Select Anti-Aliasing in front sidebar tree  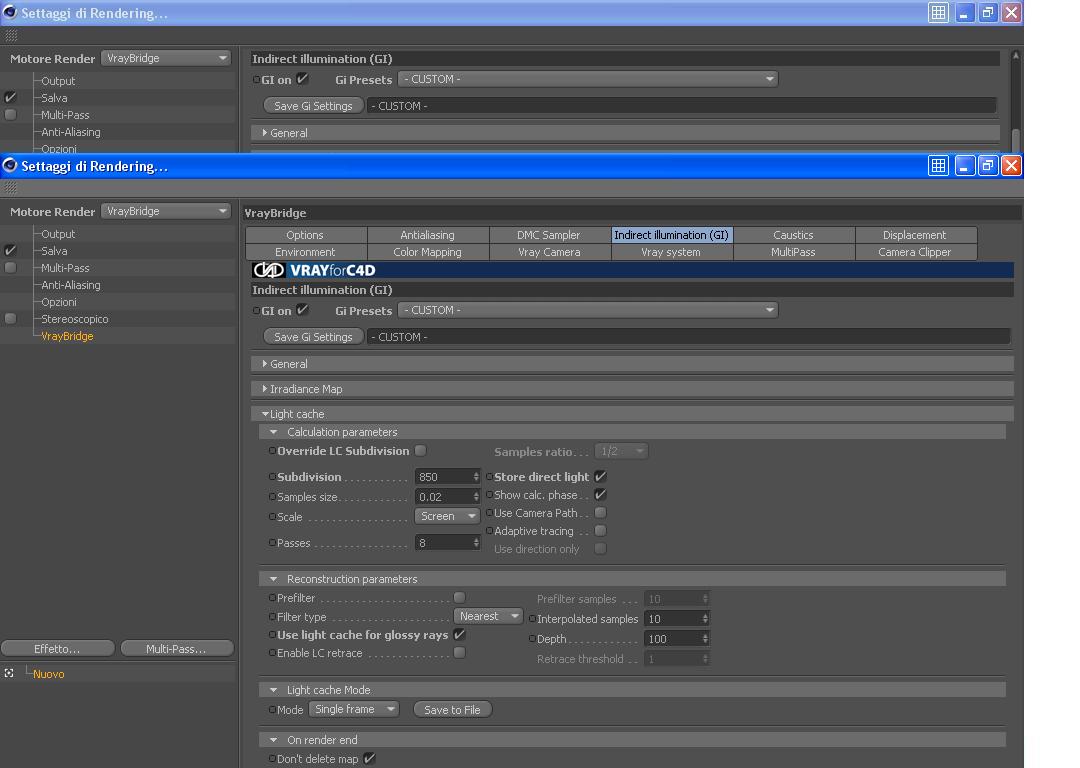[x=71, y=284]
